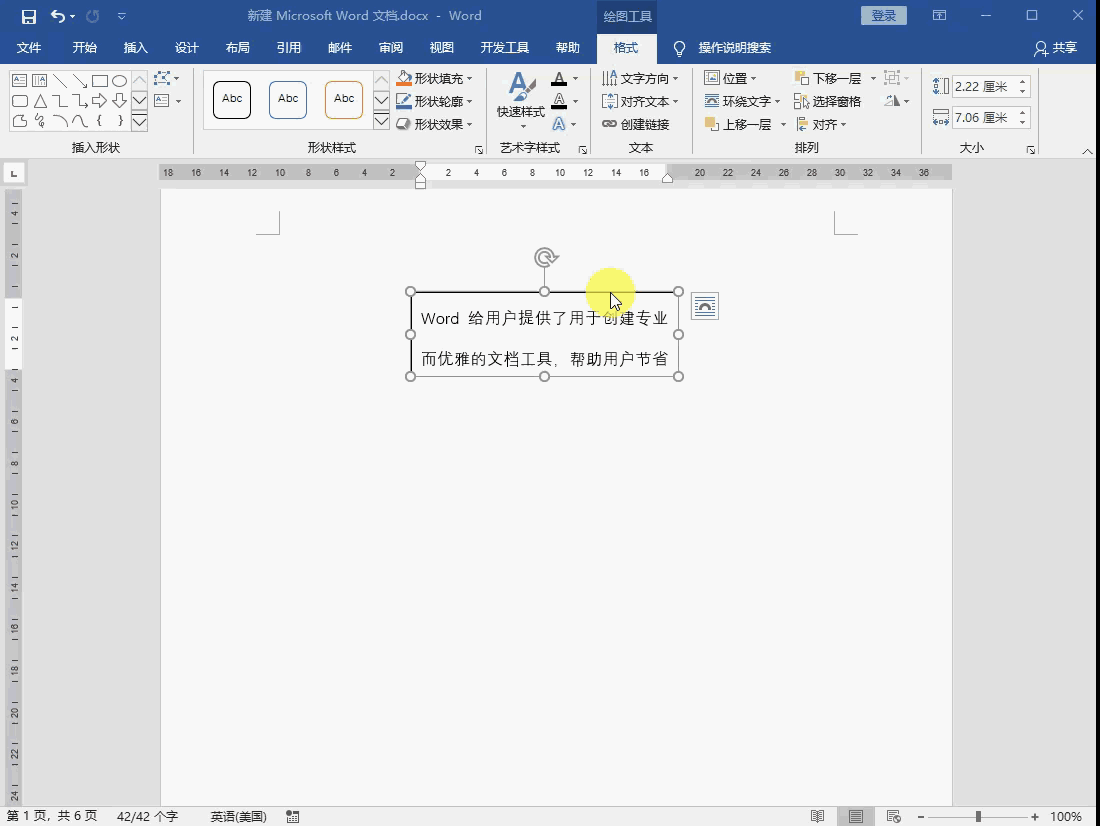Open 文字方向 text direction dropdown
Viewport: 1100px width, 826px height.
(640, 79)
